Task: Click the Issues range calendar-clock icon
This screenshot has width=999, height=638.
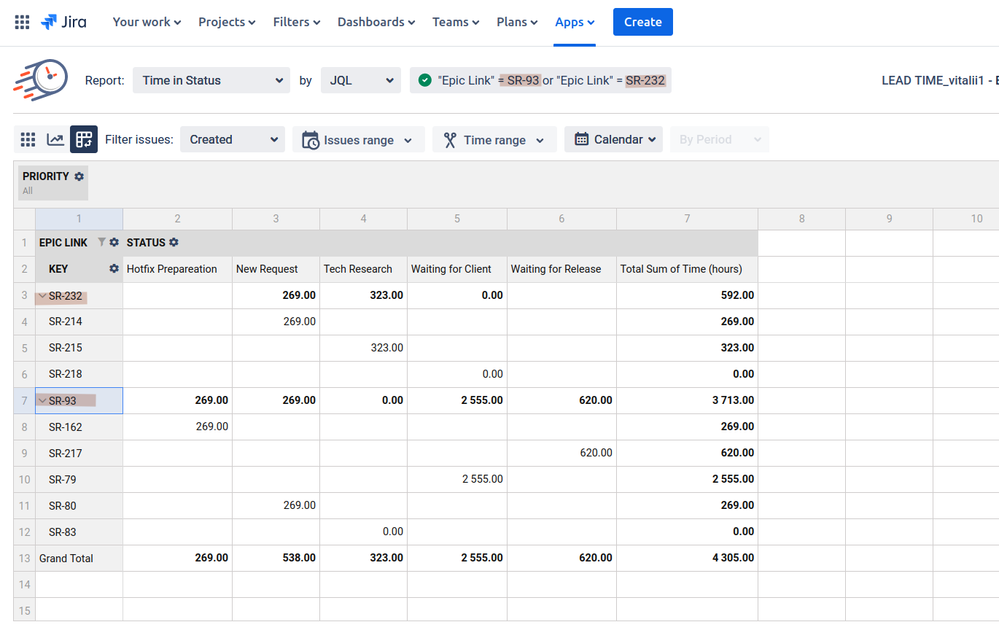Action: click(310, 140)
